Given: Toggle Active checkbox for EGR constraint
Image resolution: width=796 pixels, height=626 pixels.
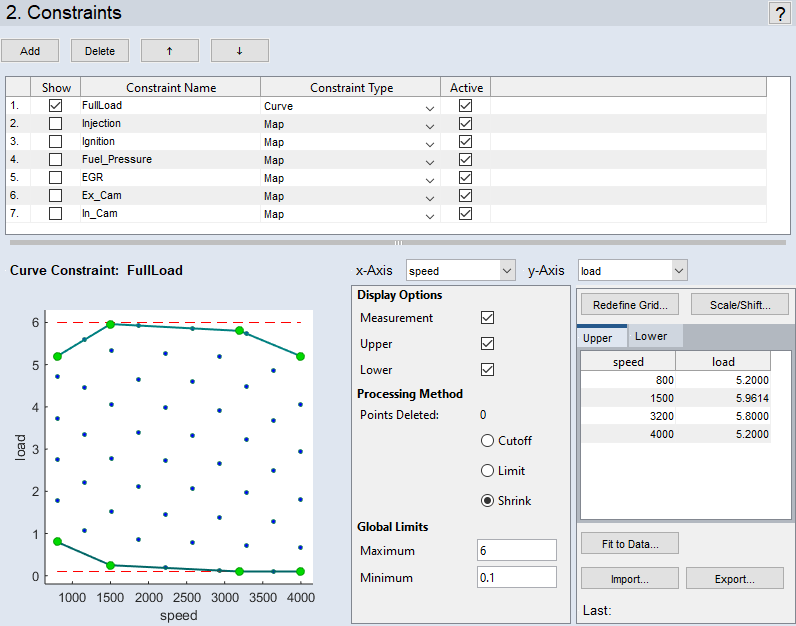Looking at the screenshot, I should [465, 177].
